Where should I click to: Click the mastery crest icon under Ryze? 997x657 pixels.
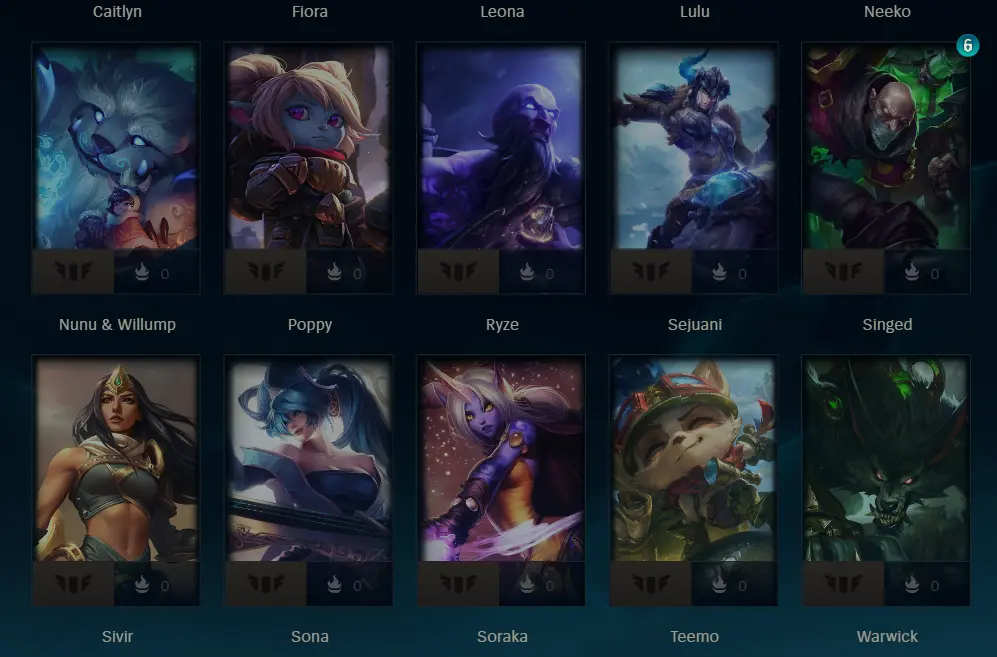point(458,271)
